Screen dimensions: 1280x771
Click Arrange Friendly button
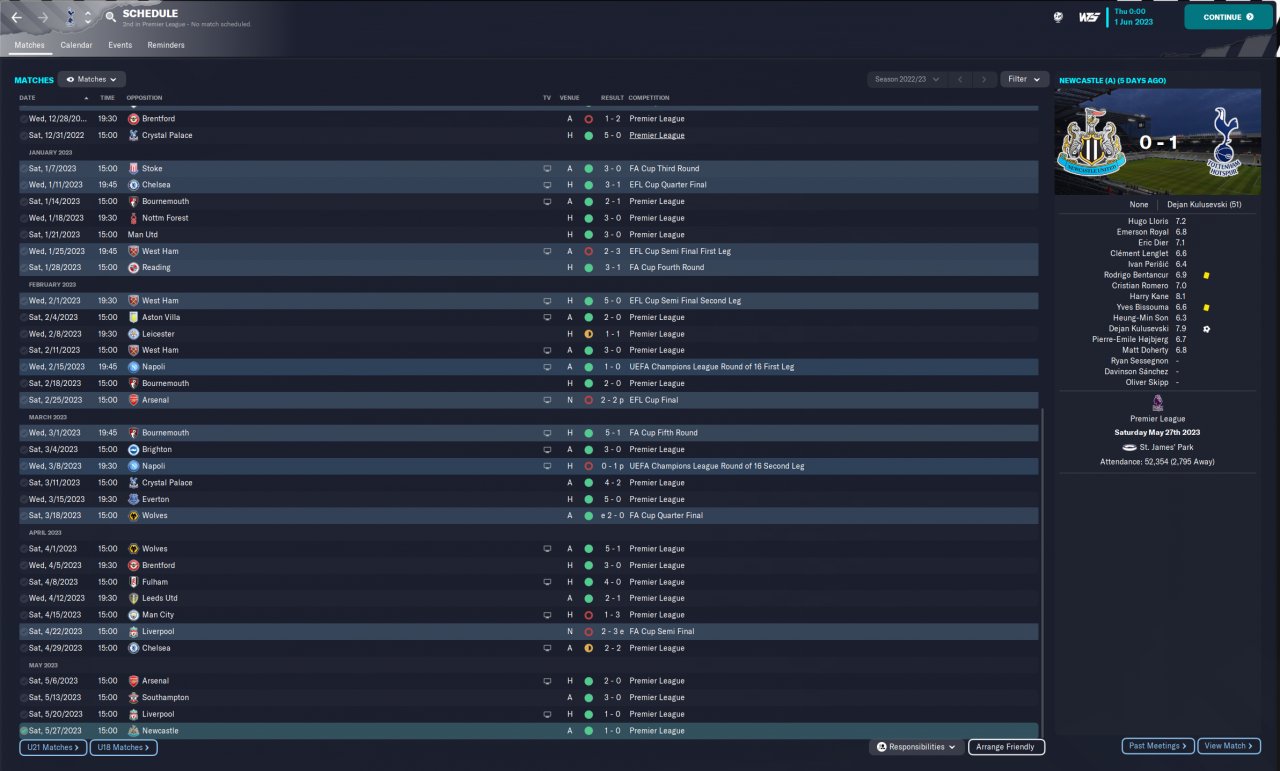(1007, 747)
